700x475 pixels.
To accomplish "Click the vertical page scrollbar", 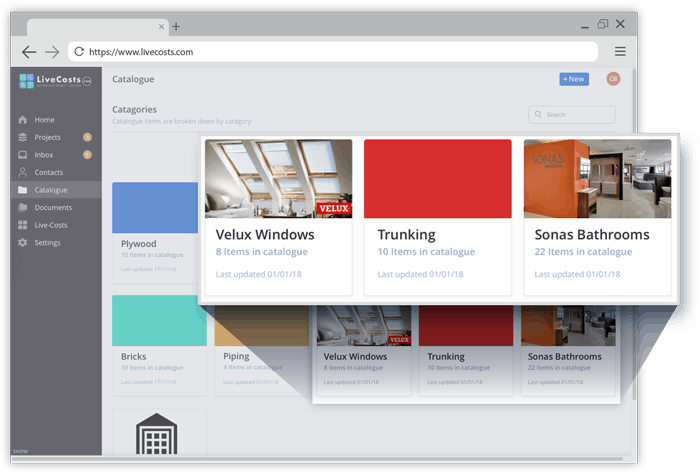I will point(634,233).
